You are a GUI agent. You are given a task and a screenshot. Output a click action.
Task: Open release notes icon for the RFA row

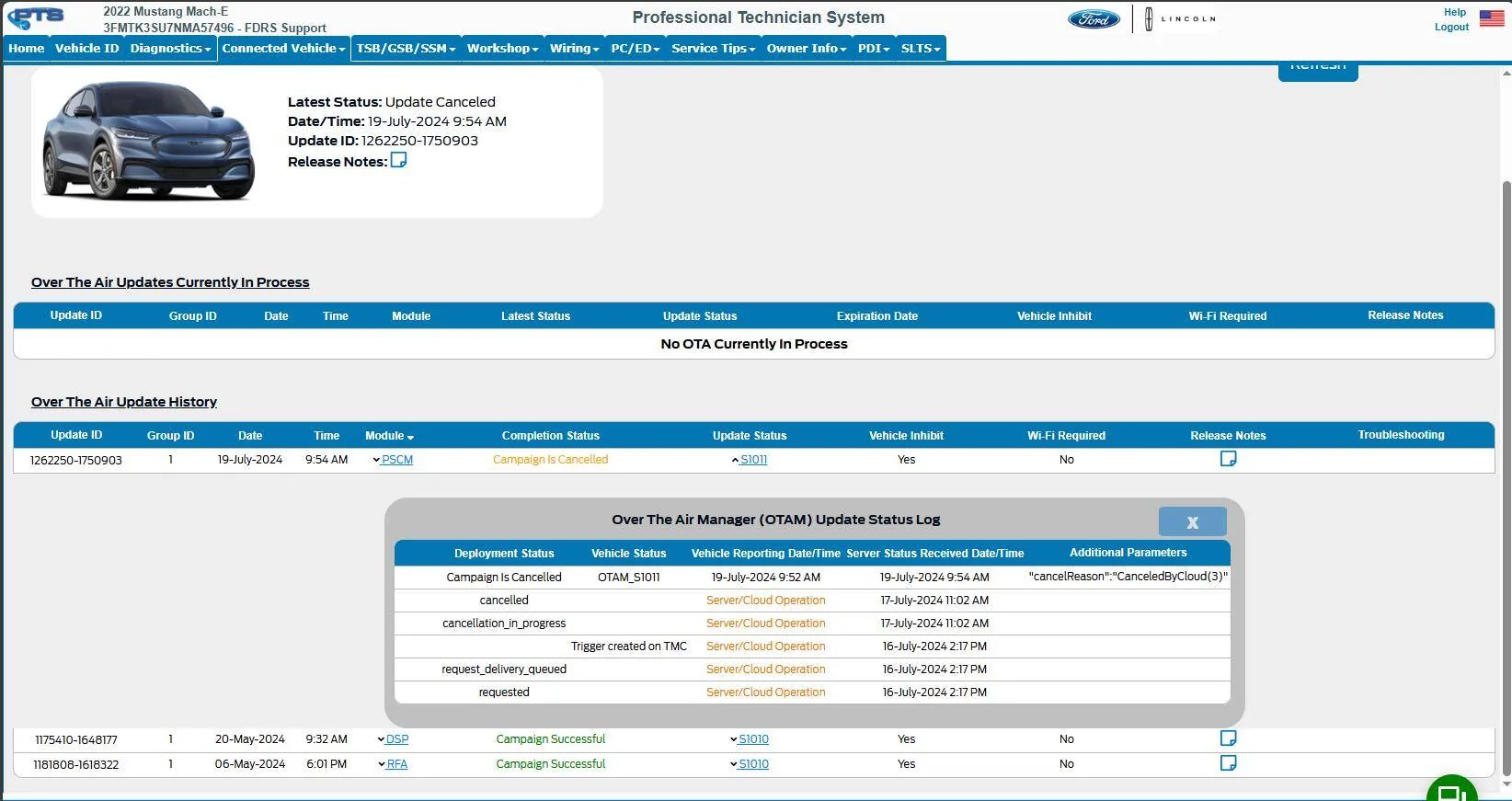(1228, 762)
